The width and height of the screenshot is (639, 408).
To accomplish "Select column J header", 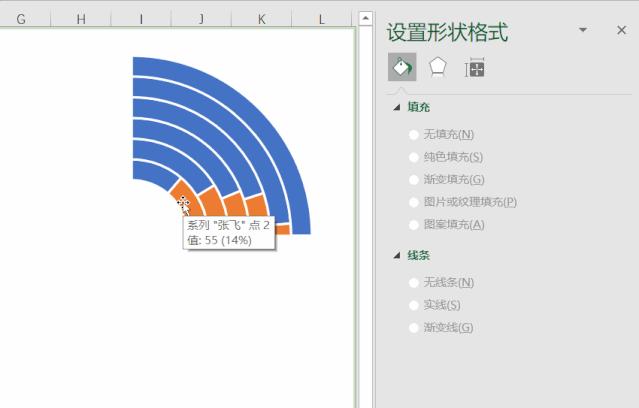I will click(x=201, y=19).
